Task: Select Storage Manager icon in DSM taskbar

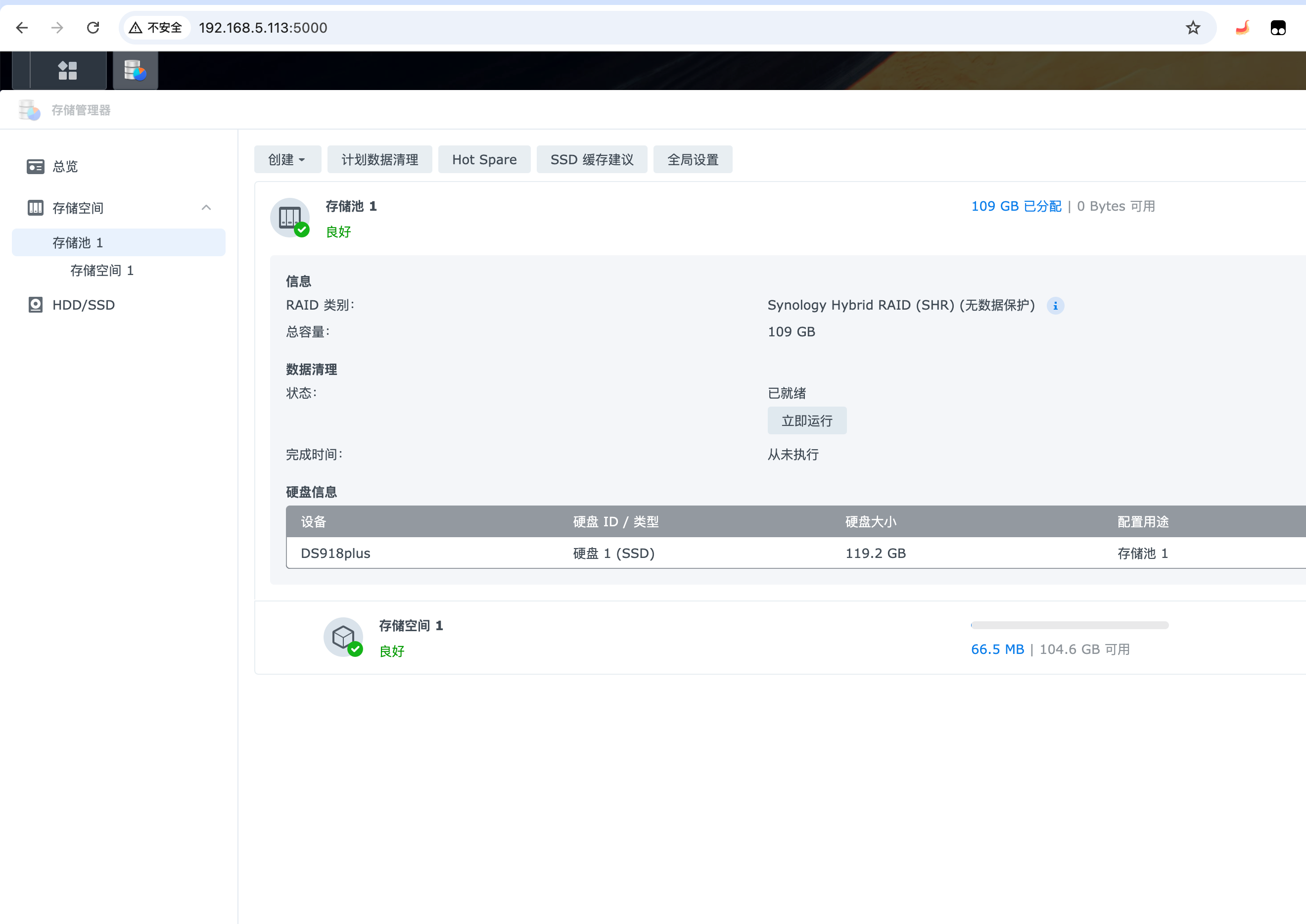Action: click(x=136, y=71)
